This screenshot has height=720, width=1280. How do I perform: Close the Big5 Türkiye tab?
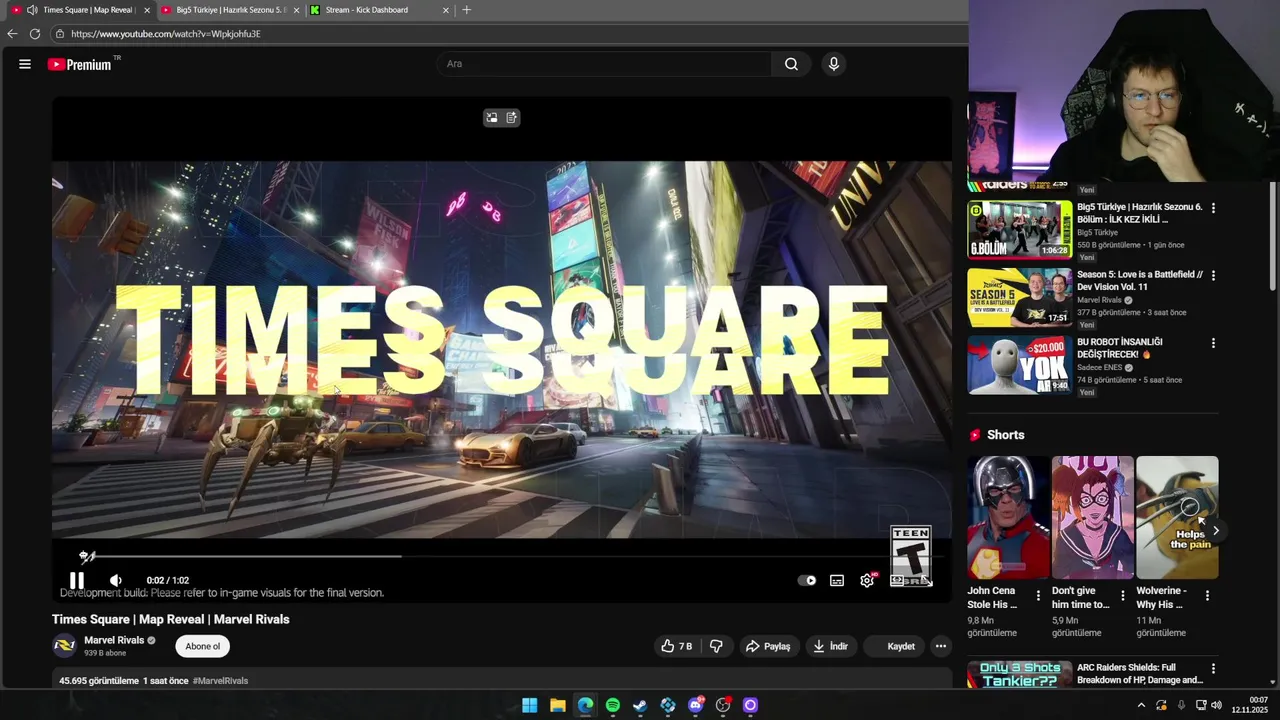tap(296, 10)
